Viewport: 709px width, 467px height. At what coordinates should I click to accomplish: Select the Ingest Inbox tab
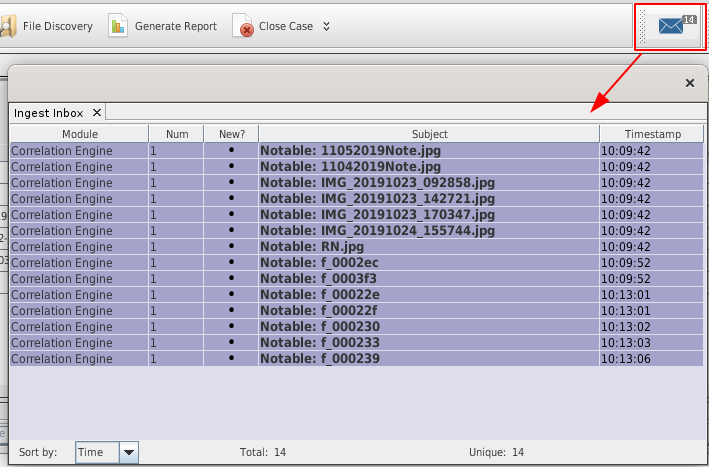coord(48,113)
